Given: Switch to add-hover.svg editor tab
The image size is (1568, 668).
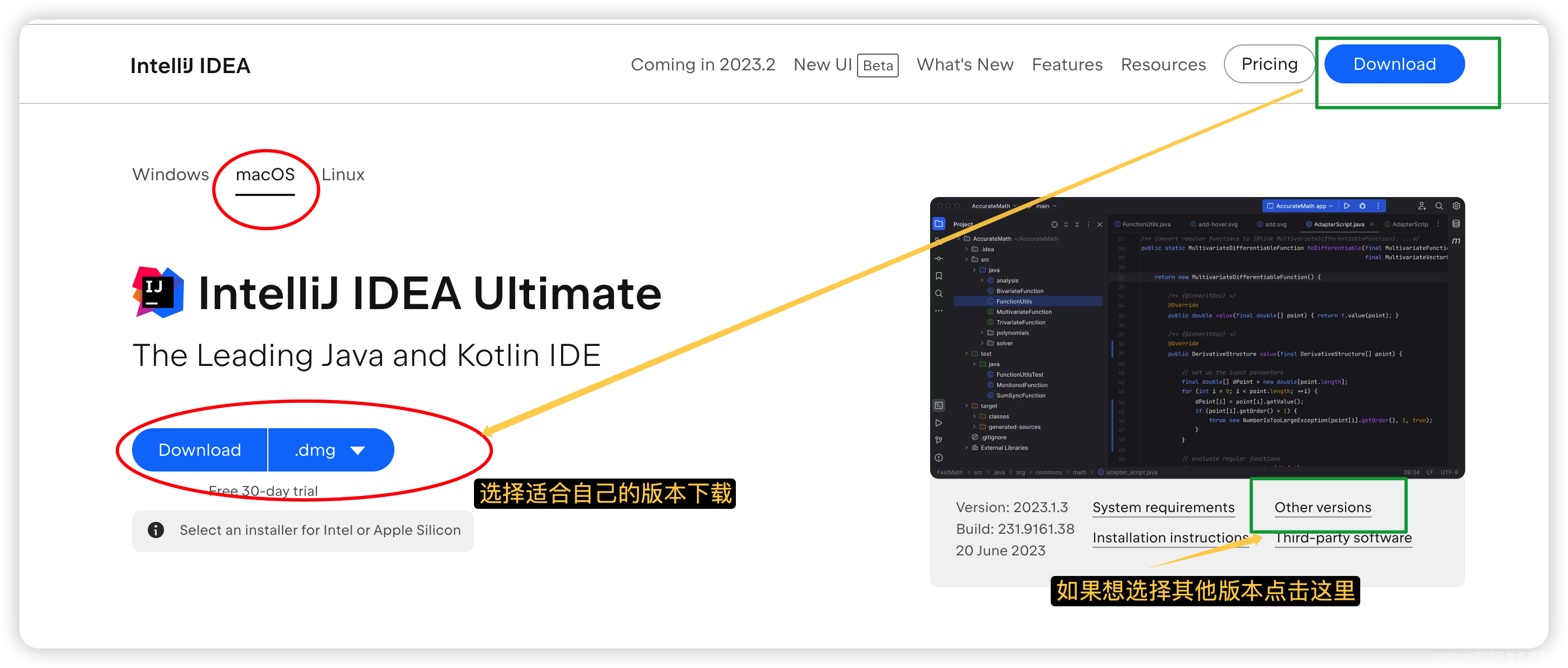Looking at the screenshot, I should [1214, 225].
